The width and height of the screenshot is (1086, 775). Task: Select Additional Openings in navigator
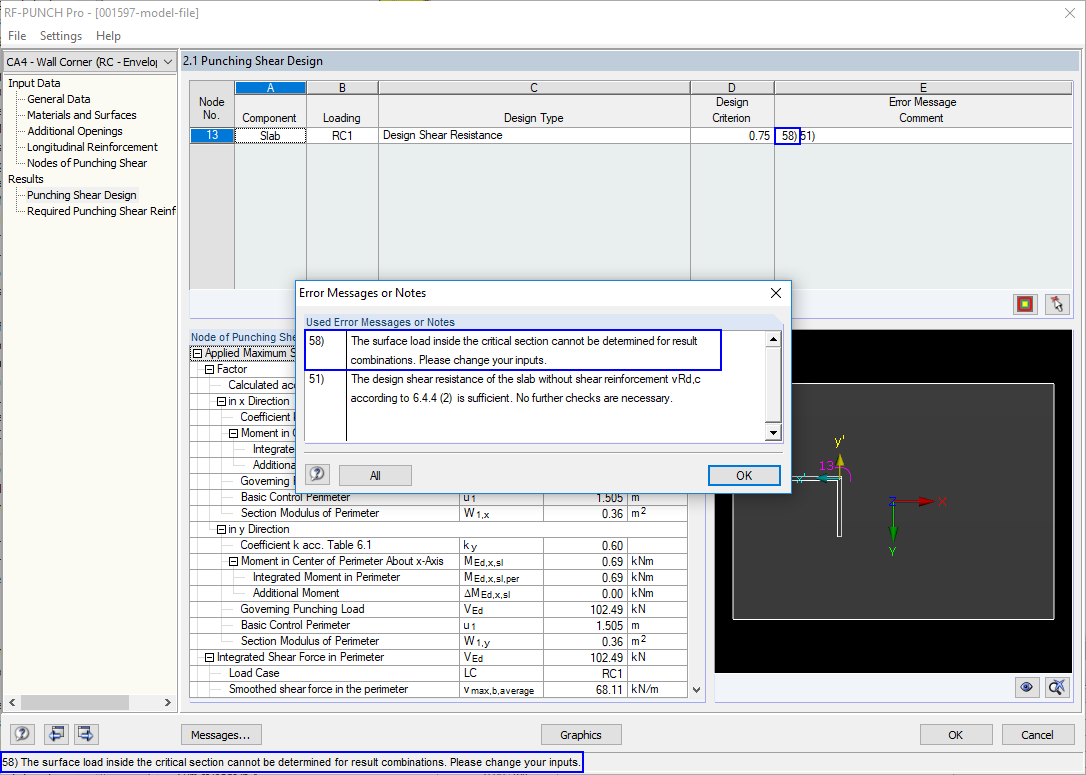pyautogui.click(x=75, y=131)
